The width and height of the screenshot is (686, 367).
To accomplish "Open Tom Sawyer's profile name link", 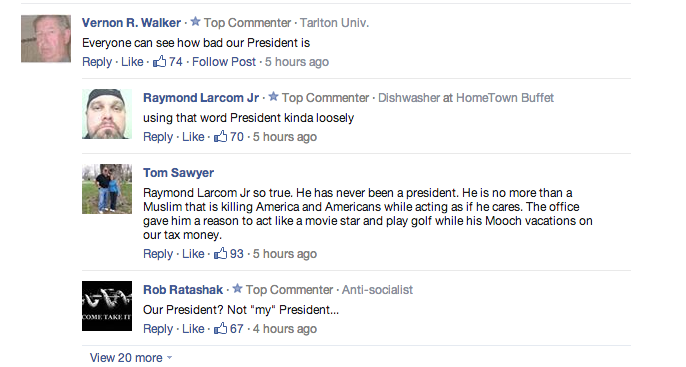I will click(x=178, y=173).
